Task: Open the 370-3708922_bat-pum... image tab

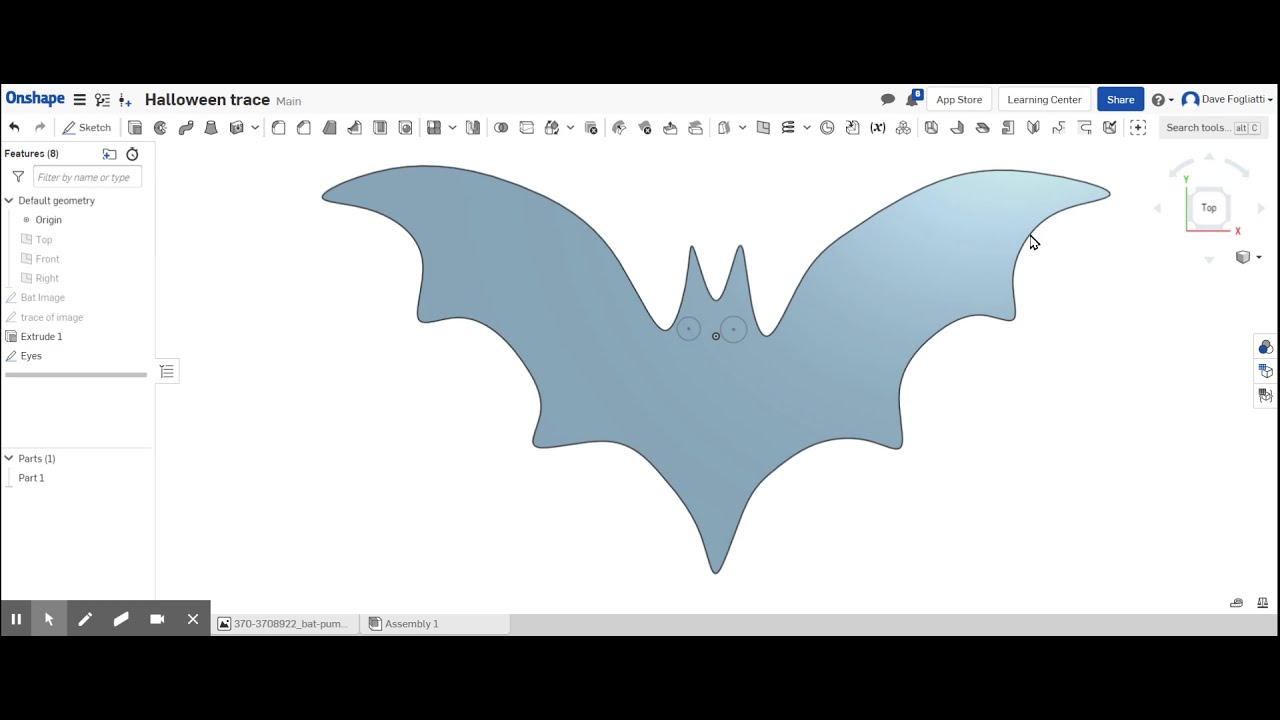Action: click(284, 624)
